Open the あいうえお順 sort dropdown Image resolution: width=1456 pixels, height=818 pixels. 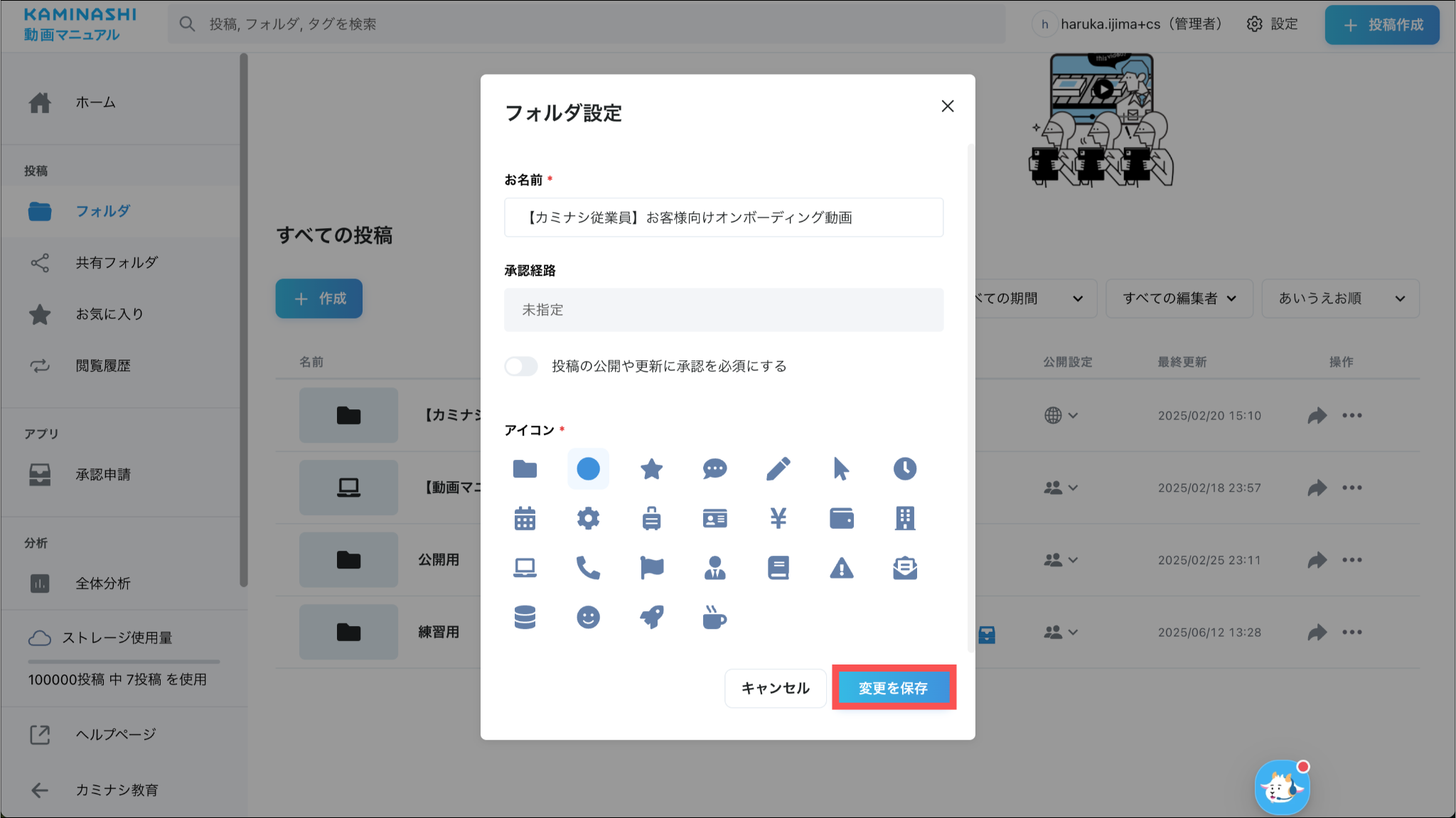pos(1340,298)
